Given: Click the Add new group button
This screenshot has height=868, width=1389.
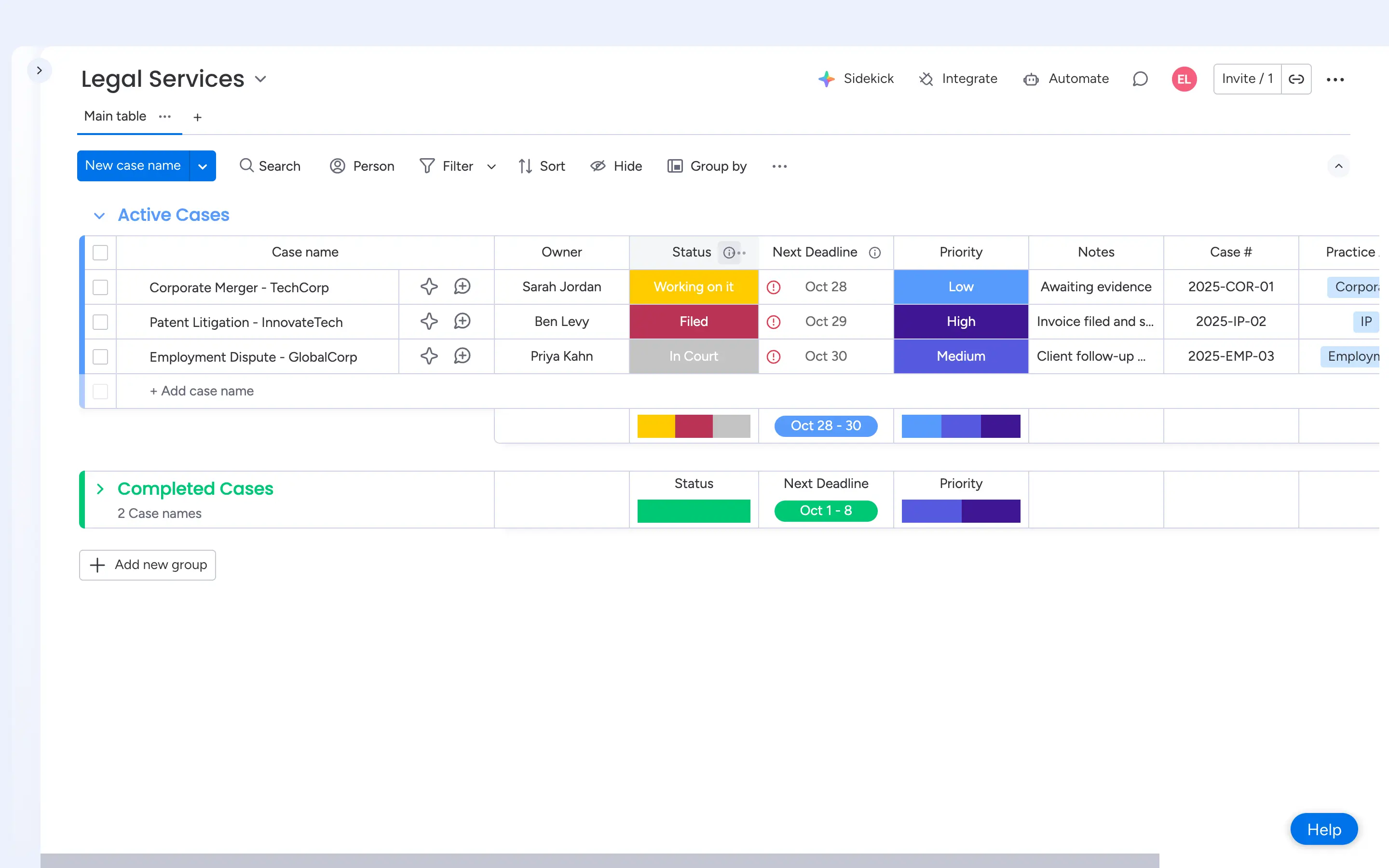Looking at the screenshot, I should point(148,565).
